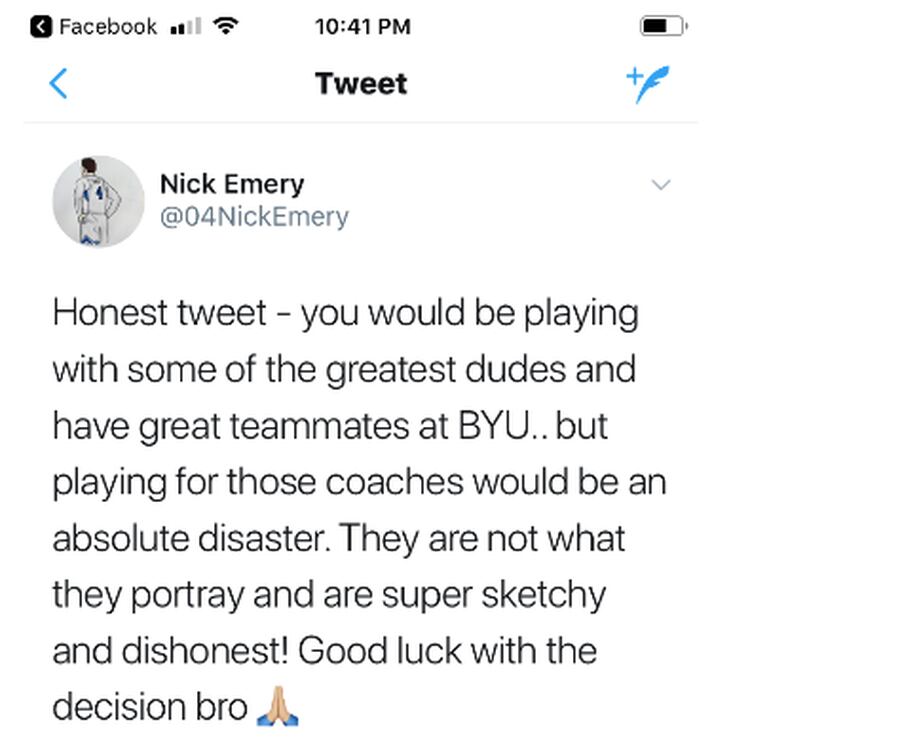This screenshot has width=900, height=756.
Task: Tap the battery indicator icon
Action: pyautogui.click(x=662, y=27)
